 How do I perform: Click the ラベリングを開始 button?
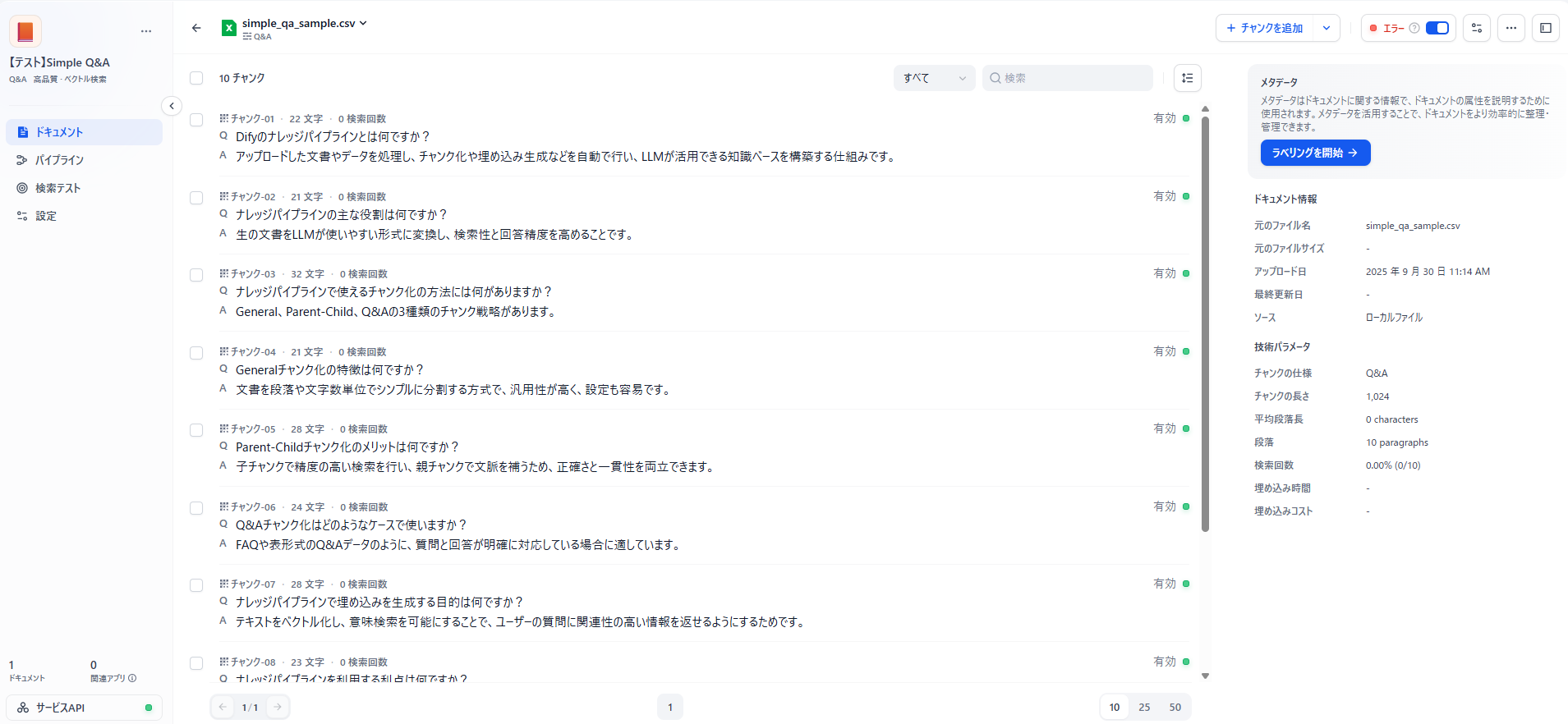(1314, 153)
